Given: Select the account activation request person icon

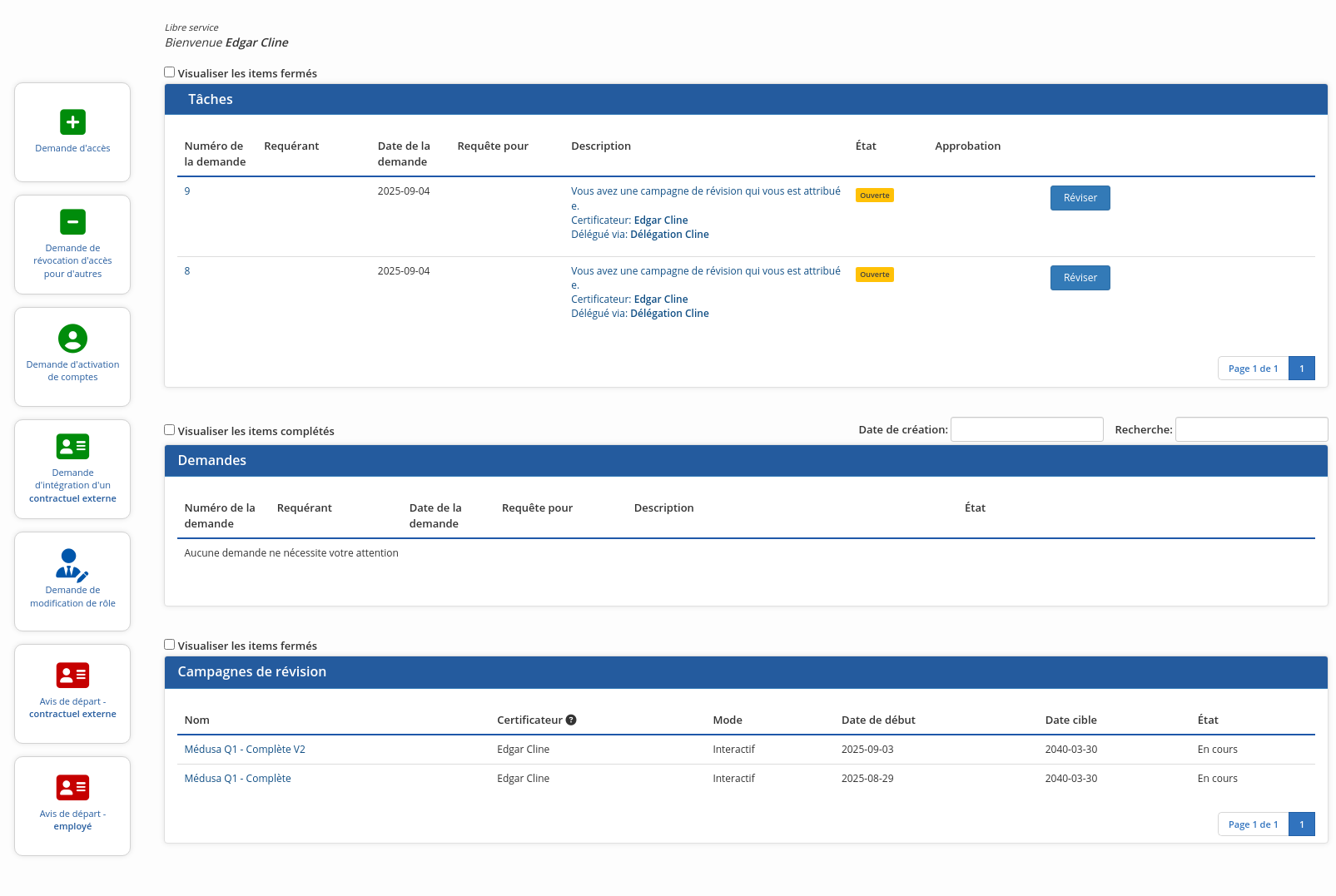Looking at the screenshot, I should (72, 339).
